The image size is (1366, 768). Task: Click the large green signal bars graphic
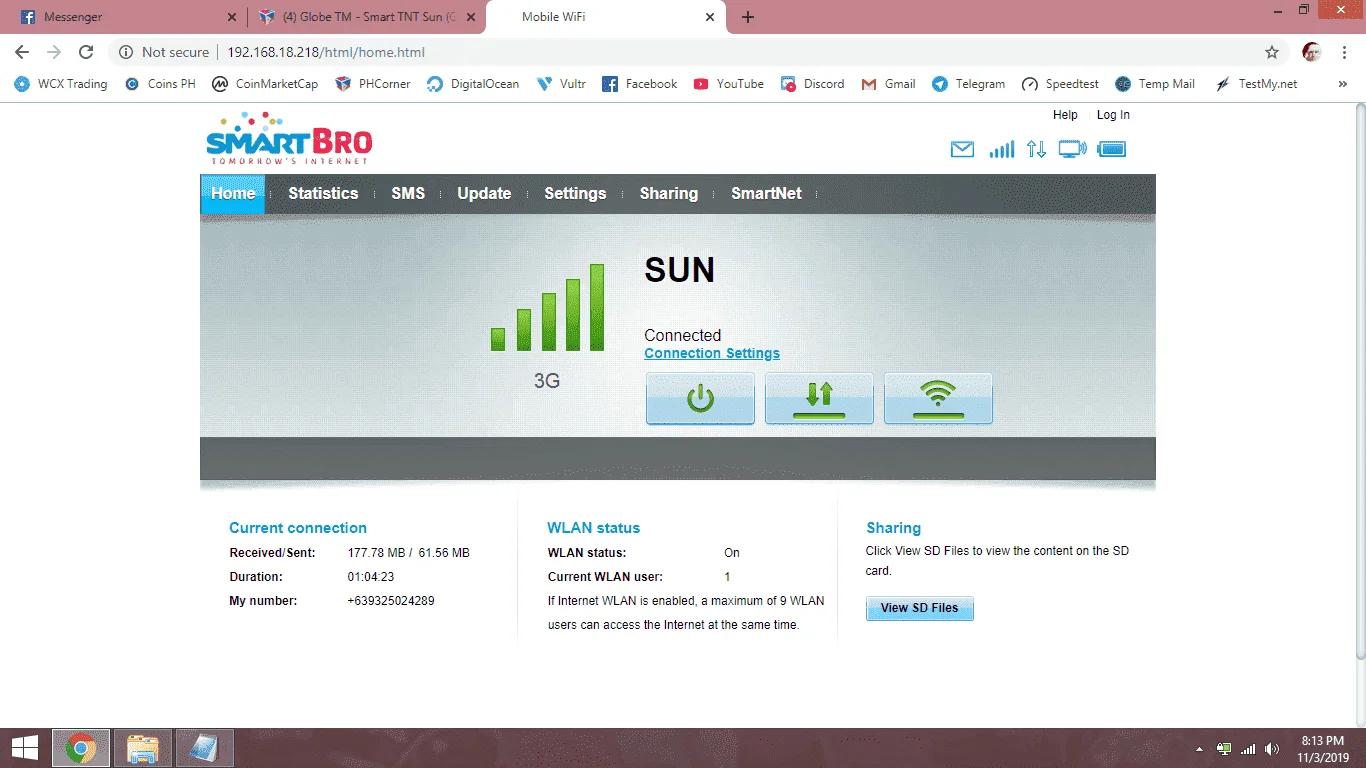(547, 308)
